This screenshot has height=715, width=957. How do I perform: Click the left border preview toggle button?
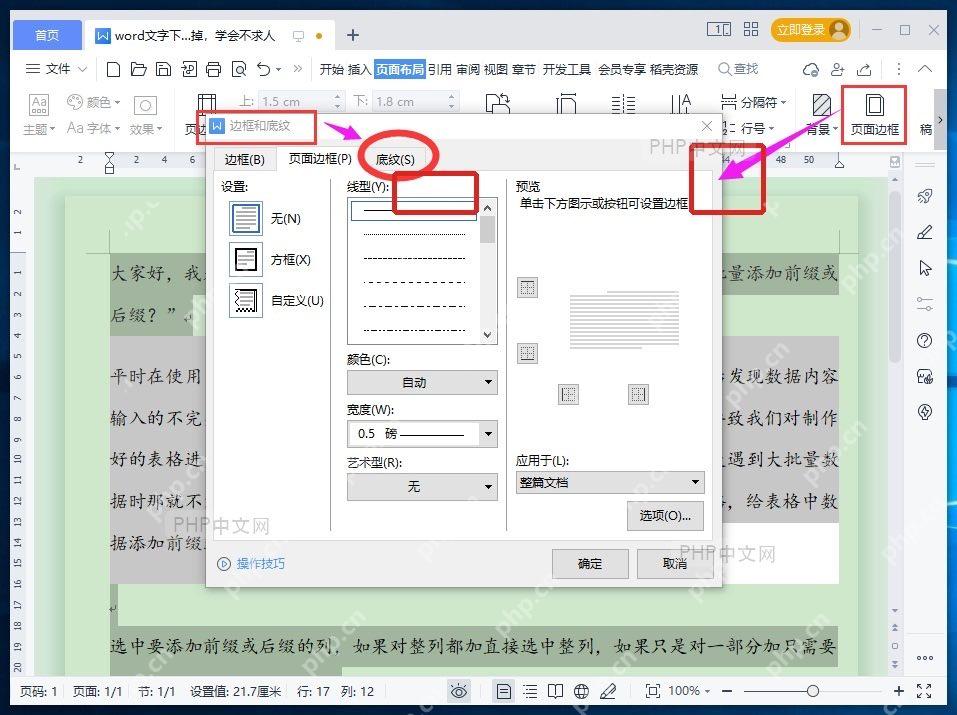(x=568, y=394)
